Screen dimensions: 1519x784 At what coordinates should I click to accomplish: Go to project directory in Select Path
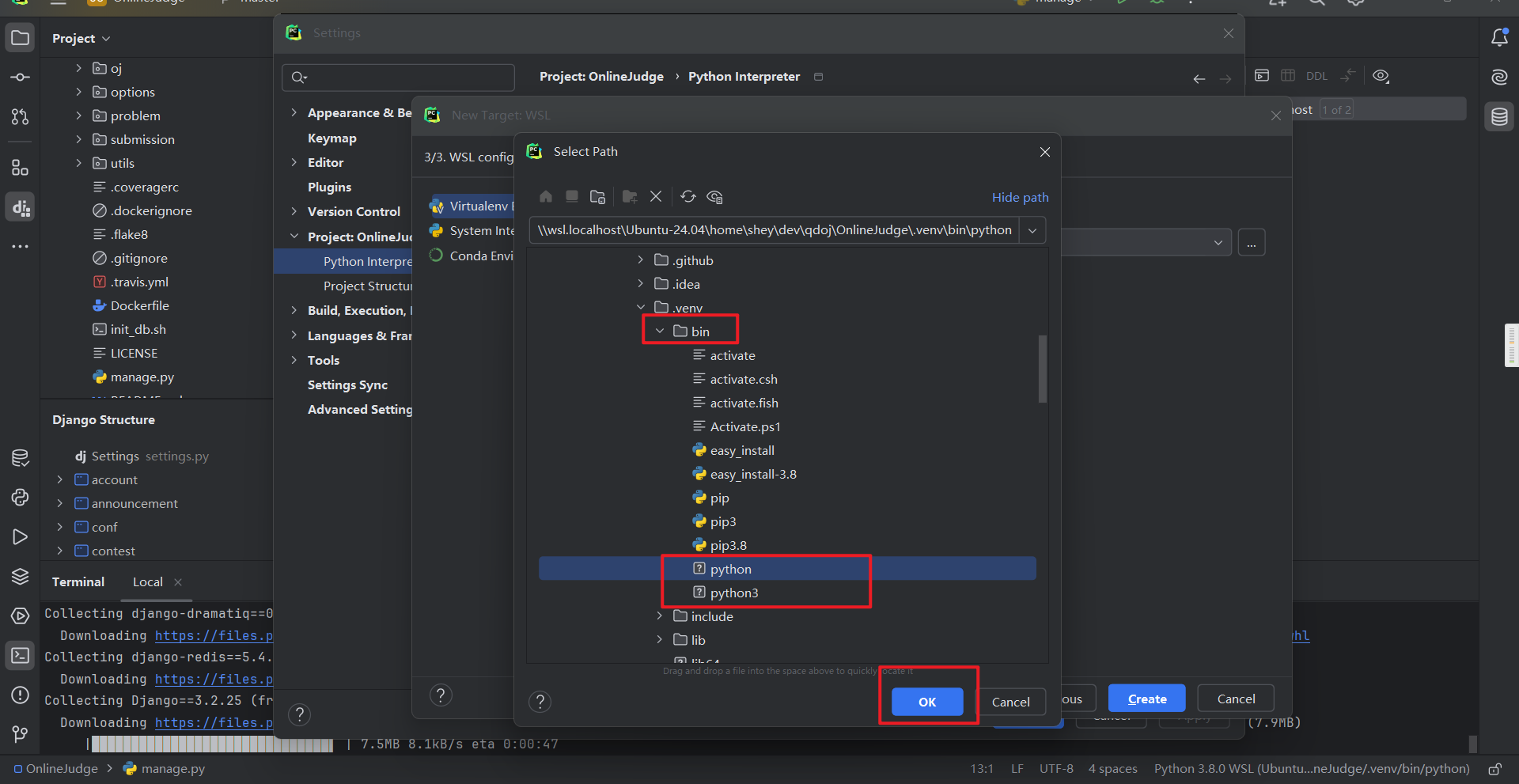(x=598, y=196)
